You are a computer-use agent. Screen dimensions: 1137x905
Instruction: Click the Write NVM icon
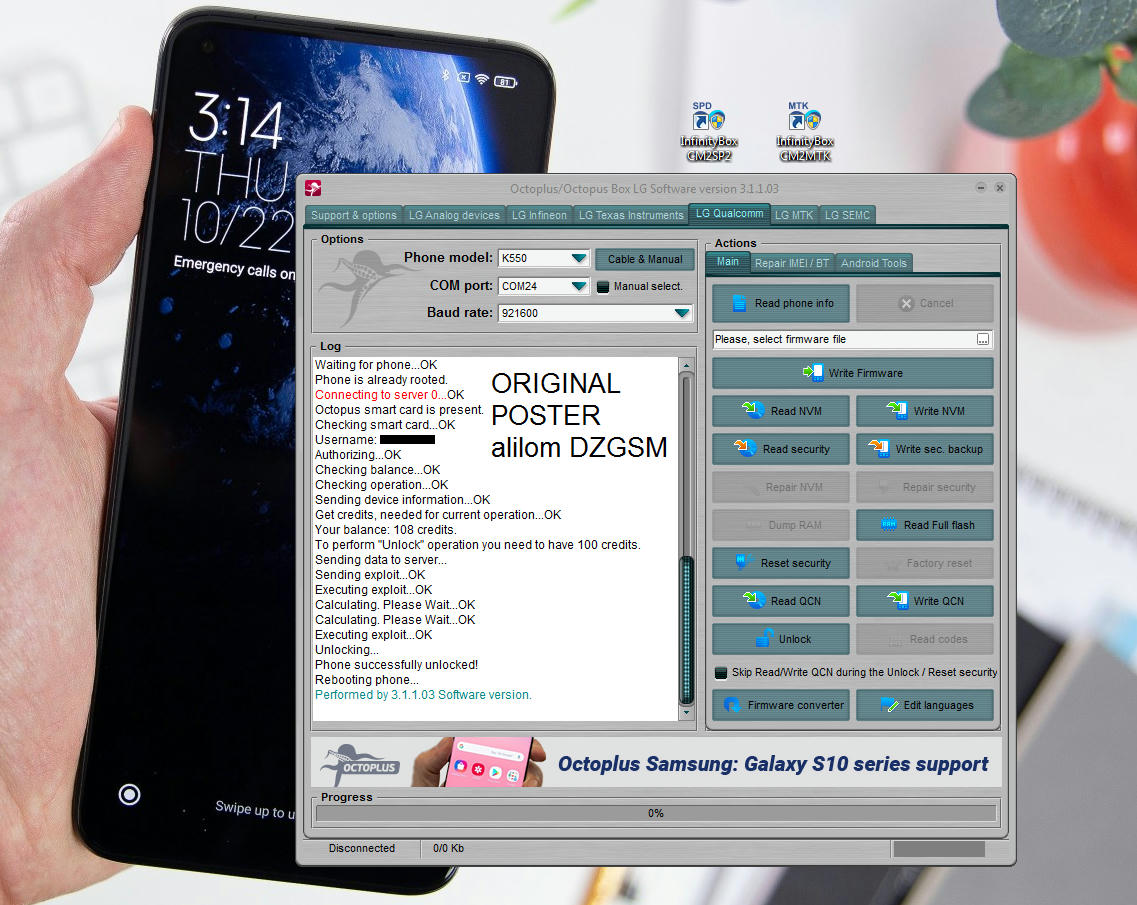(x=897, y=410)
